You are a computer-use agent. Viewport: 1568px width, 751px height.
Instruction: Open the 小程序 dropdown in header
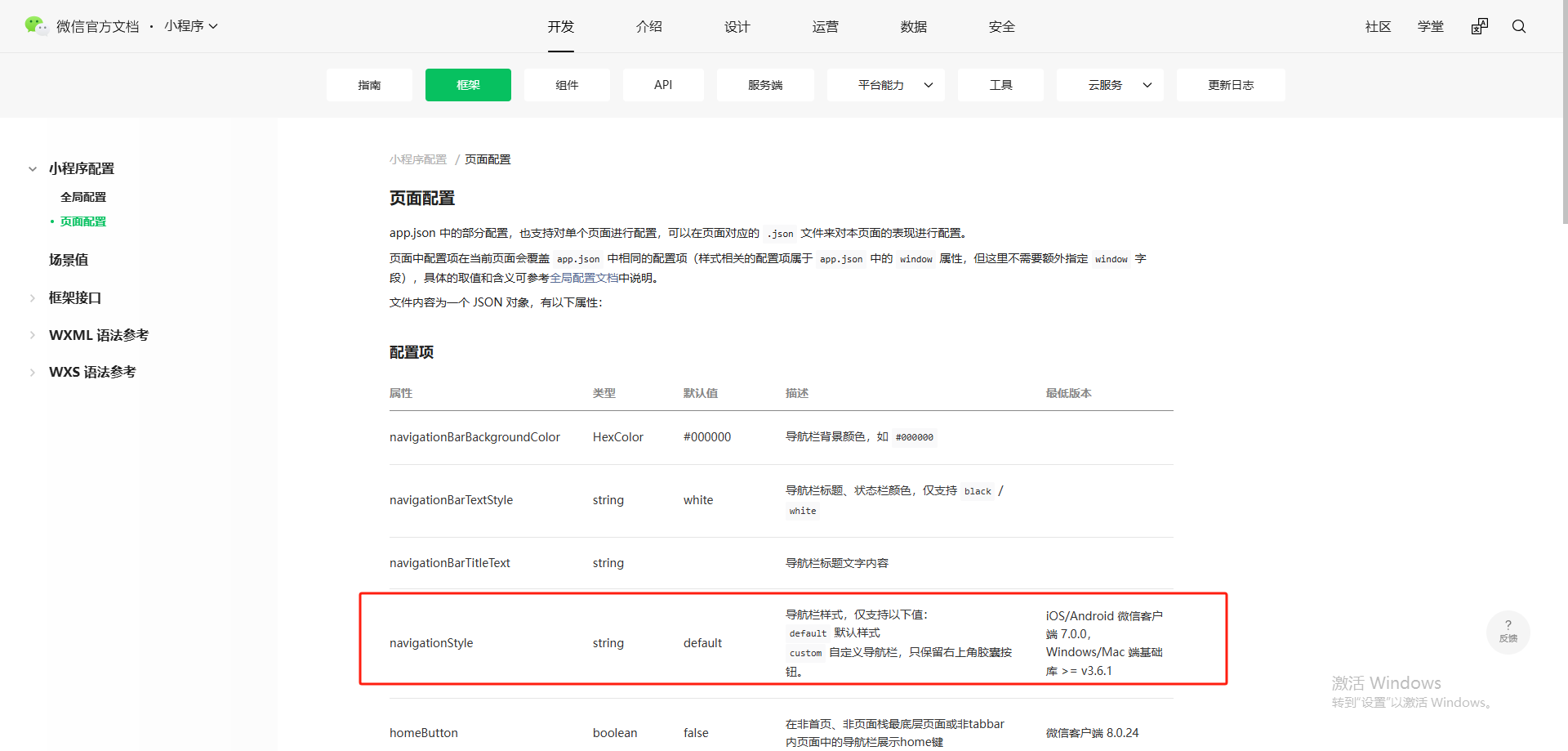pos(191,26)
